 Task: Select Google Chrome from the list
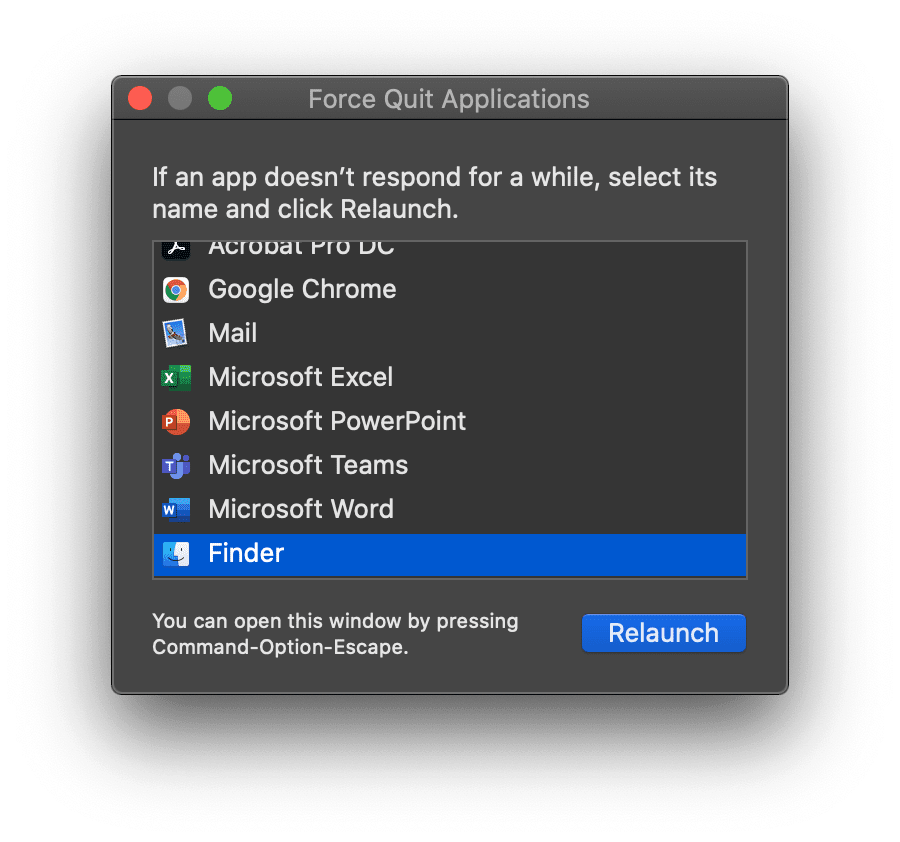301,289
